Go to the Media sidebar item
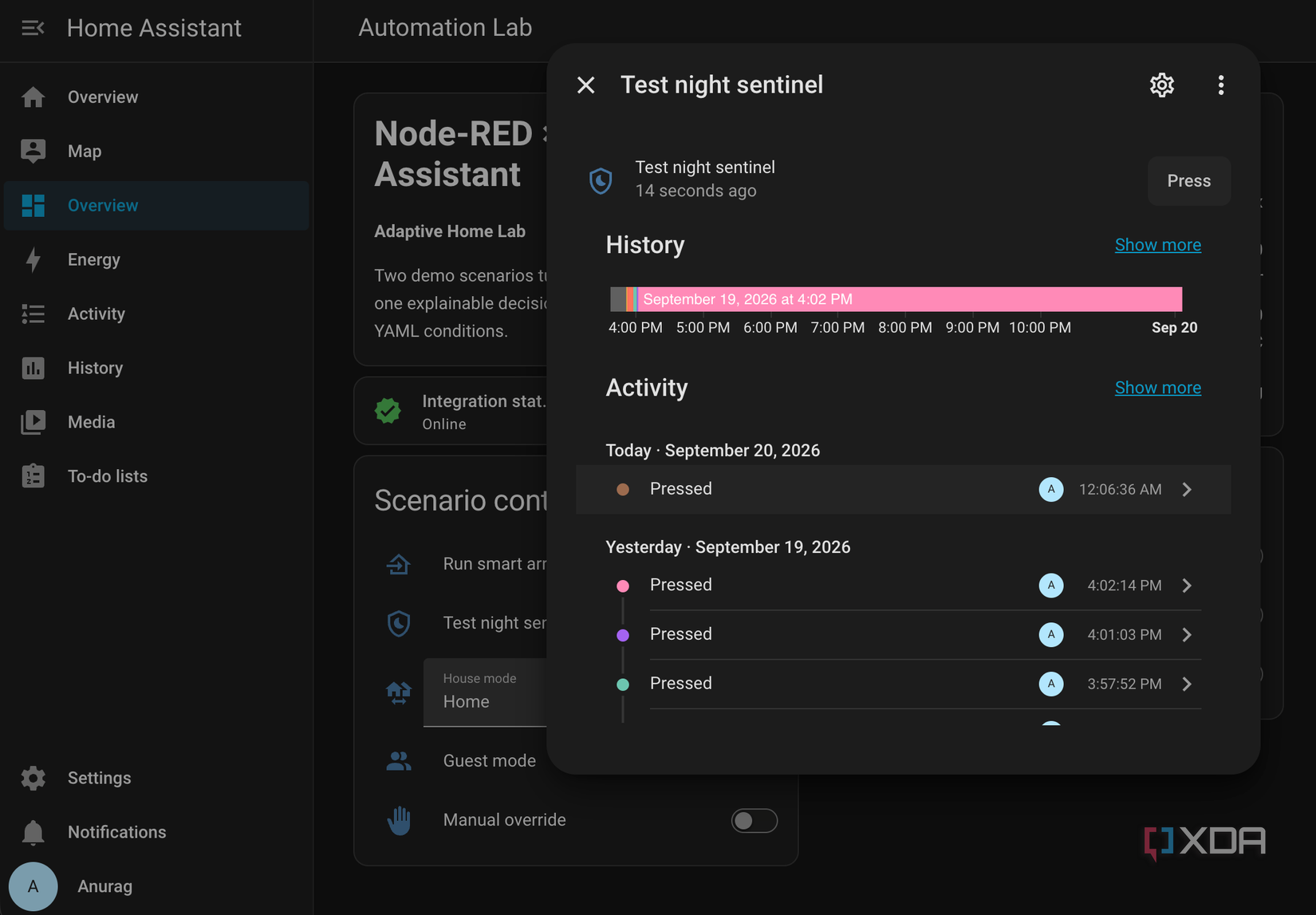This screenshot has width=1316, height=915. tap(156, 423)
